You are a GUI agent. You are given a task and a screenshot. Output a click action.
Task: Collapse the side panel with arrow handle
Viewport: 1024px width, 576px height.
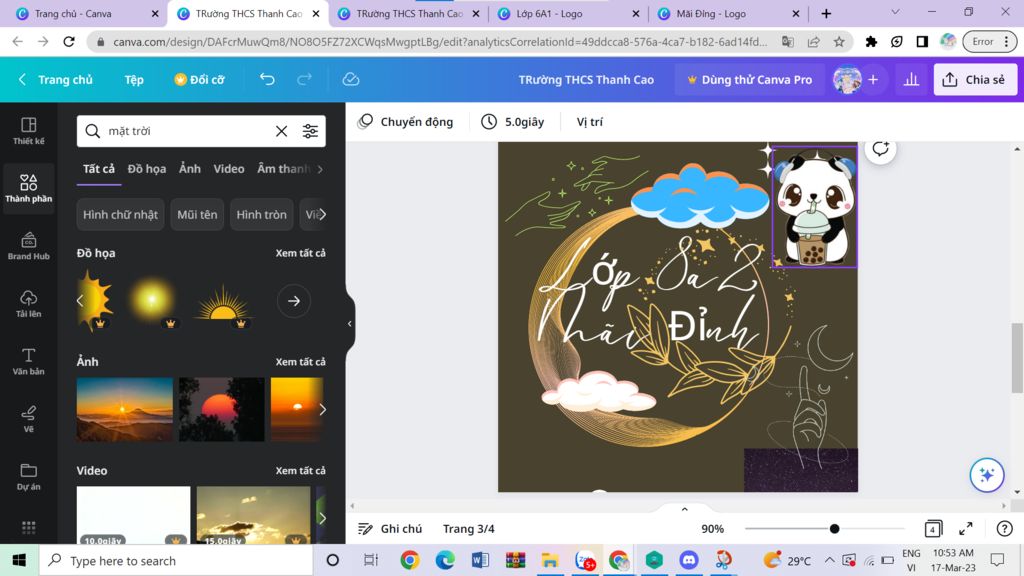pyautogui.click(x=349, y=323)
